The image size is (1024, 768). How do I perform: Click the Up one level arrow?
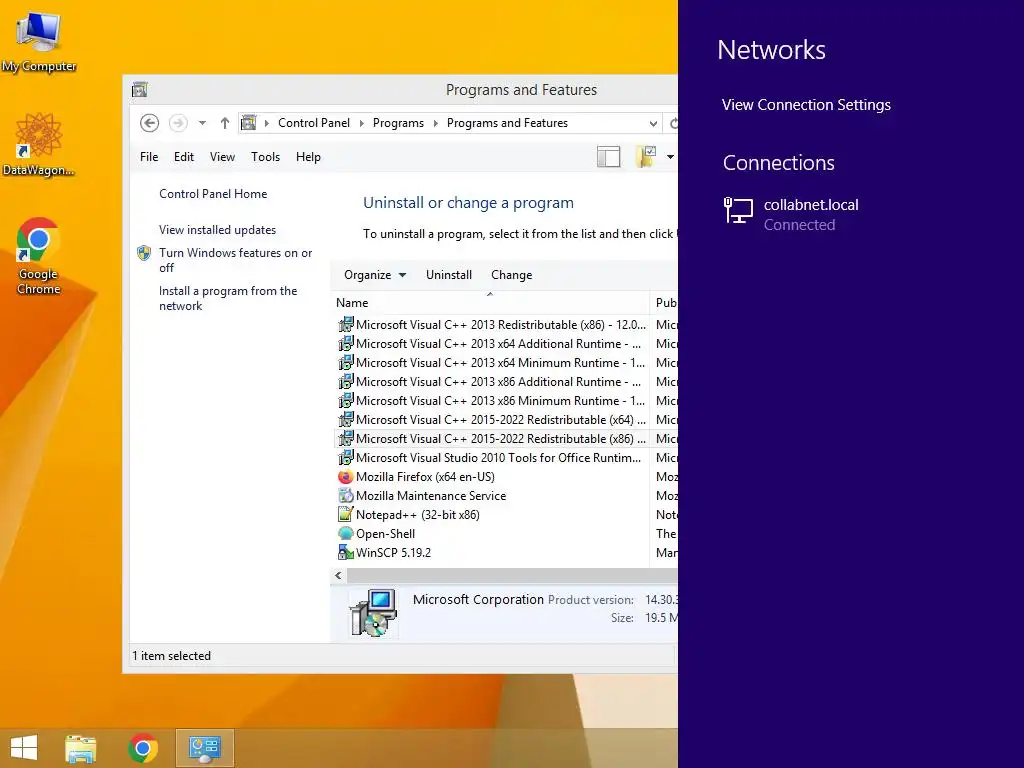tap(225, 123)
